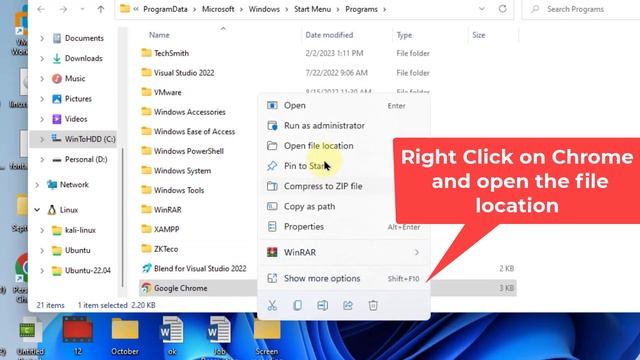
Task: Click the Rename icon in context menu
Action: pyautogui.click(x=322, y=305)
